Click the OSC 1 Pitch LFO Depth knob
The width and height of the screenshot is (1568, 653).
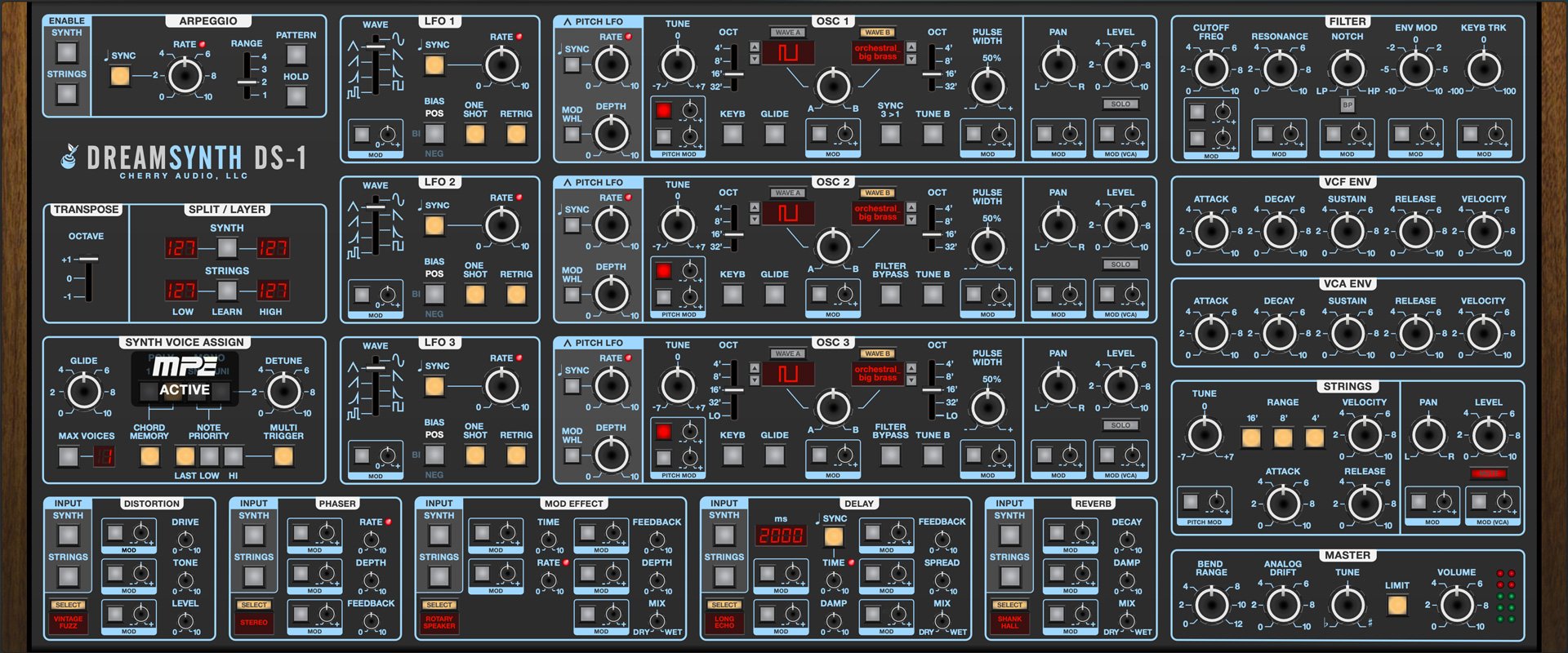(x=611, y=134)
